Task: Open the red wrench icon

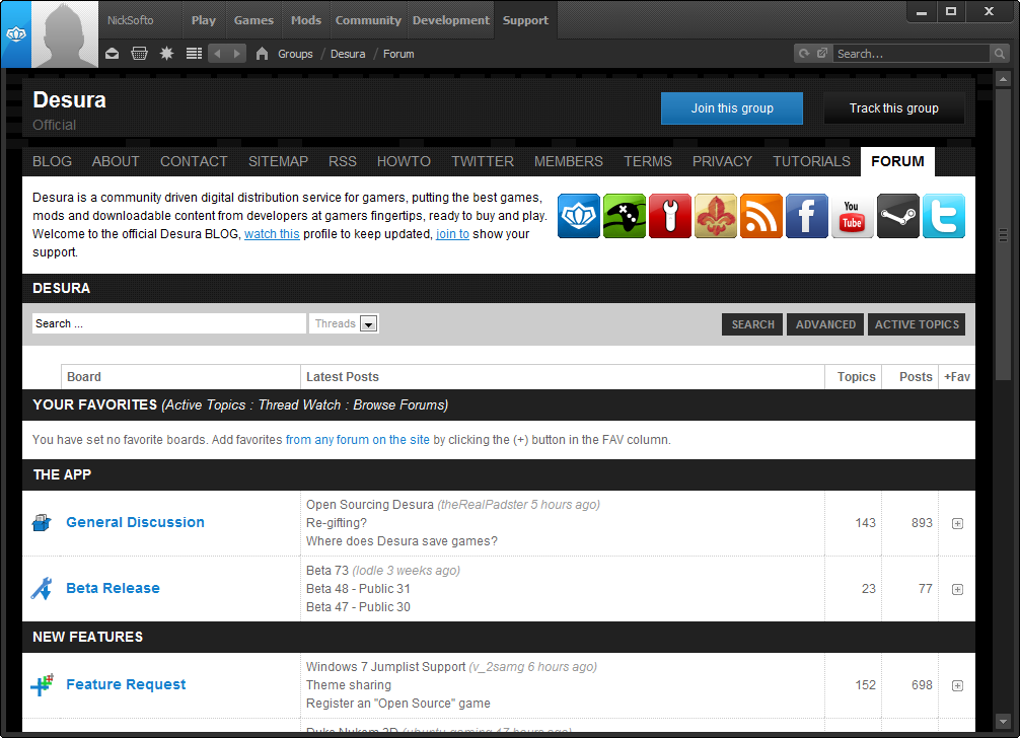Action: pyautogui.click(x=670, y=216)
